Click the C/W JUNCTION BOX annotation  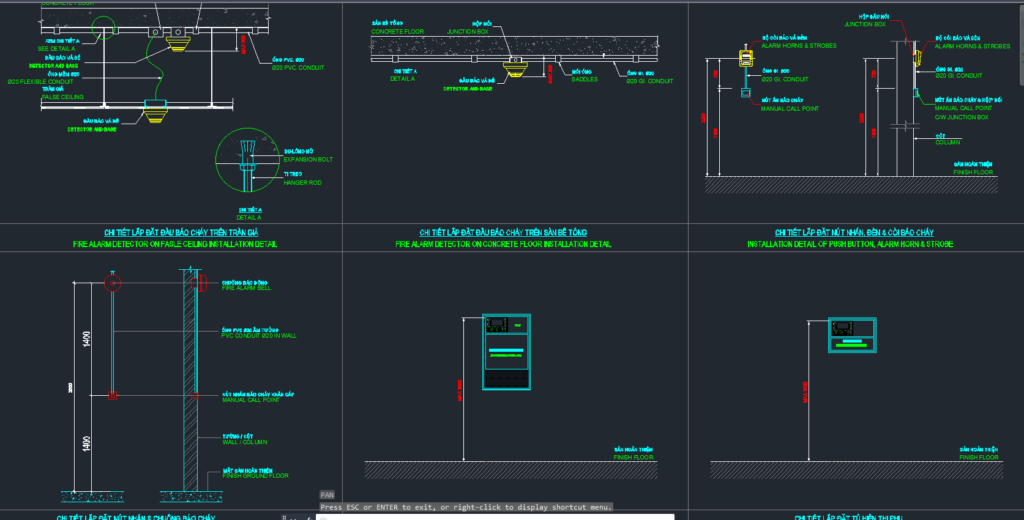[x=961, y=118]
